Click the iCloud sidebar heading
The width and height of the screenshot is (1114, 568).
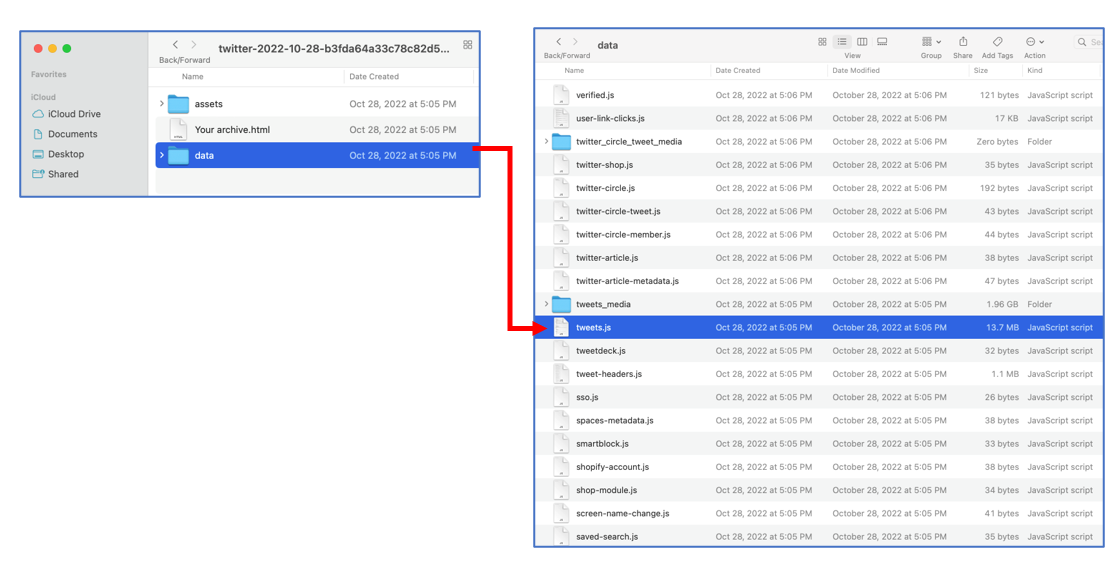click(x=43, y=97)
